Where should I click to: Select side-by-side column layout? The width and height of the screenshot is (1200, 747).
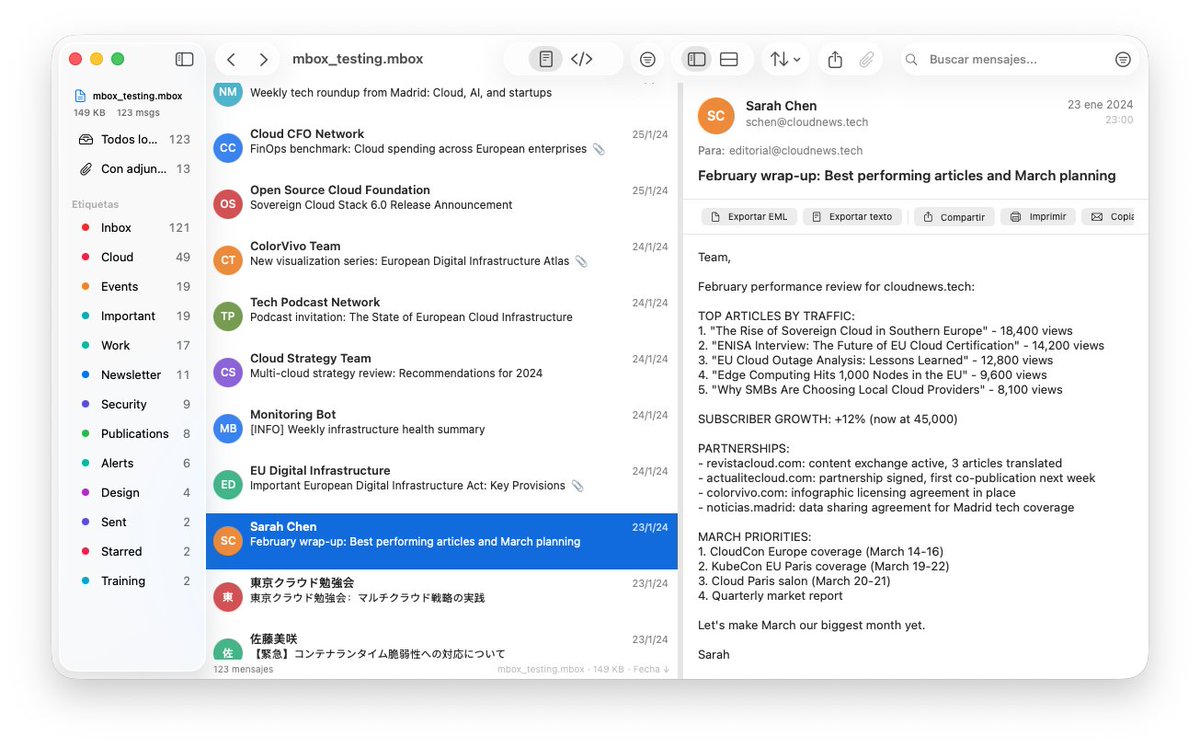(x=697, y=59)
